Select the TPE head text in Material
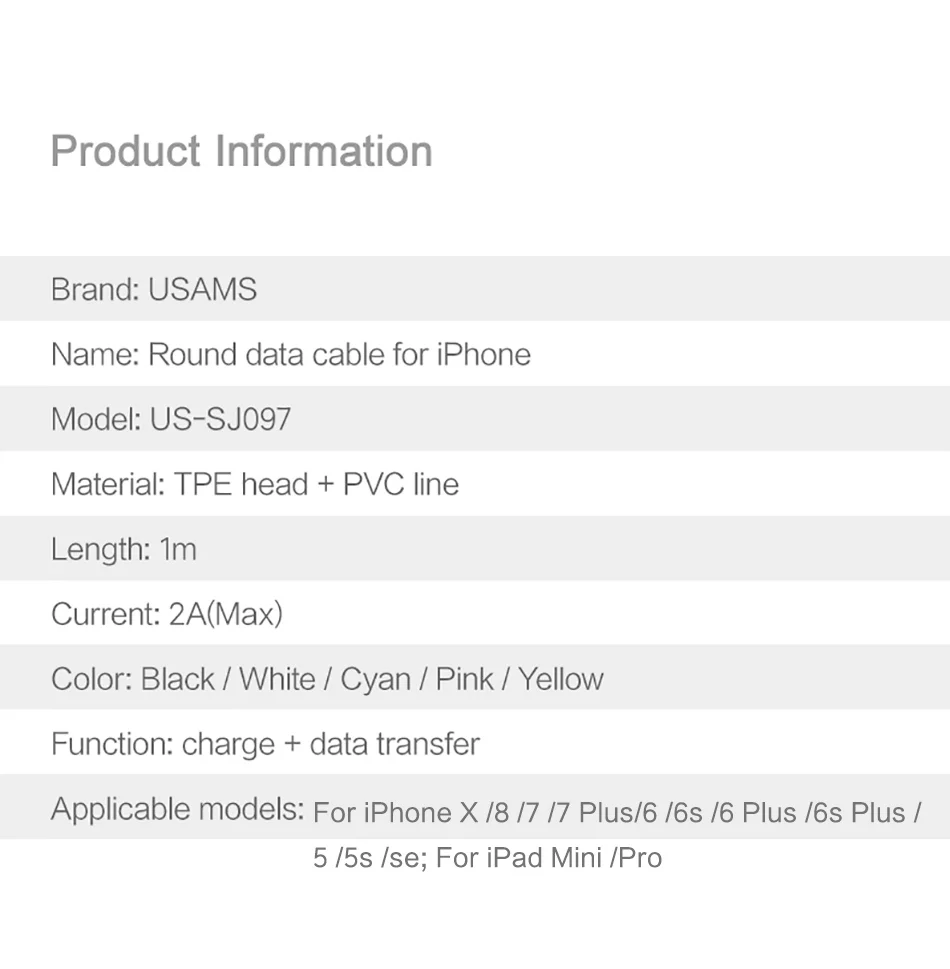Screen dimensions: 950x969 (x=240, y=485)
